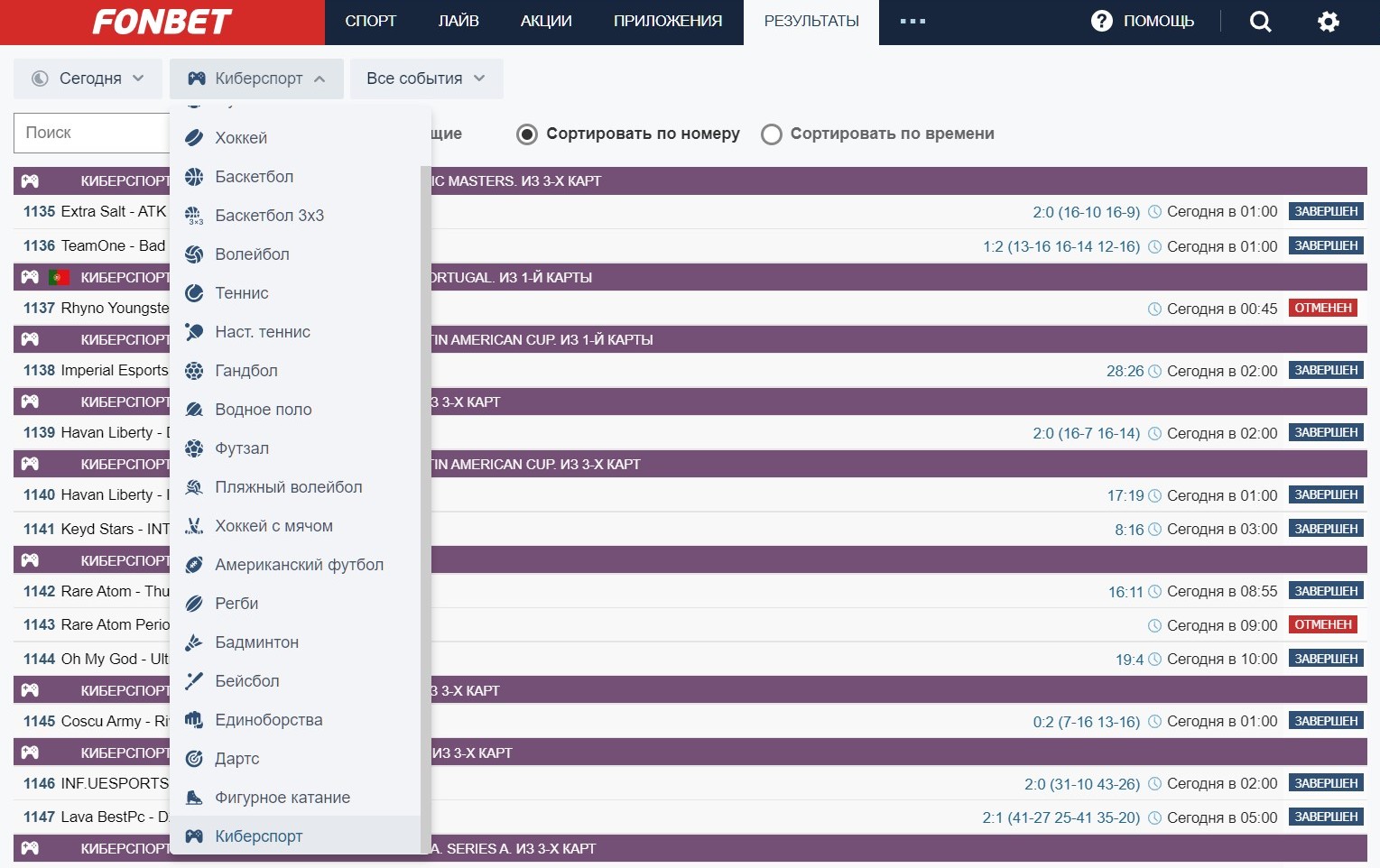The width and height of the screenshot is (1380, 868).
Task: Click the score 0:2 (7-16 13-16)
Action: [x=1087, y=722]
